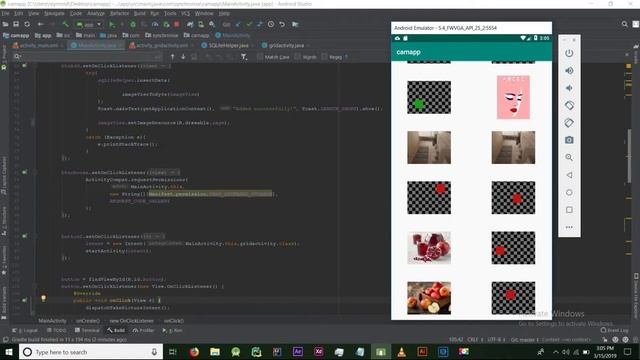Viewport: 640px width, 360px height.
Task: Open the Navigate menu
Action: tap(54, 13)
